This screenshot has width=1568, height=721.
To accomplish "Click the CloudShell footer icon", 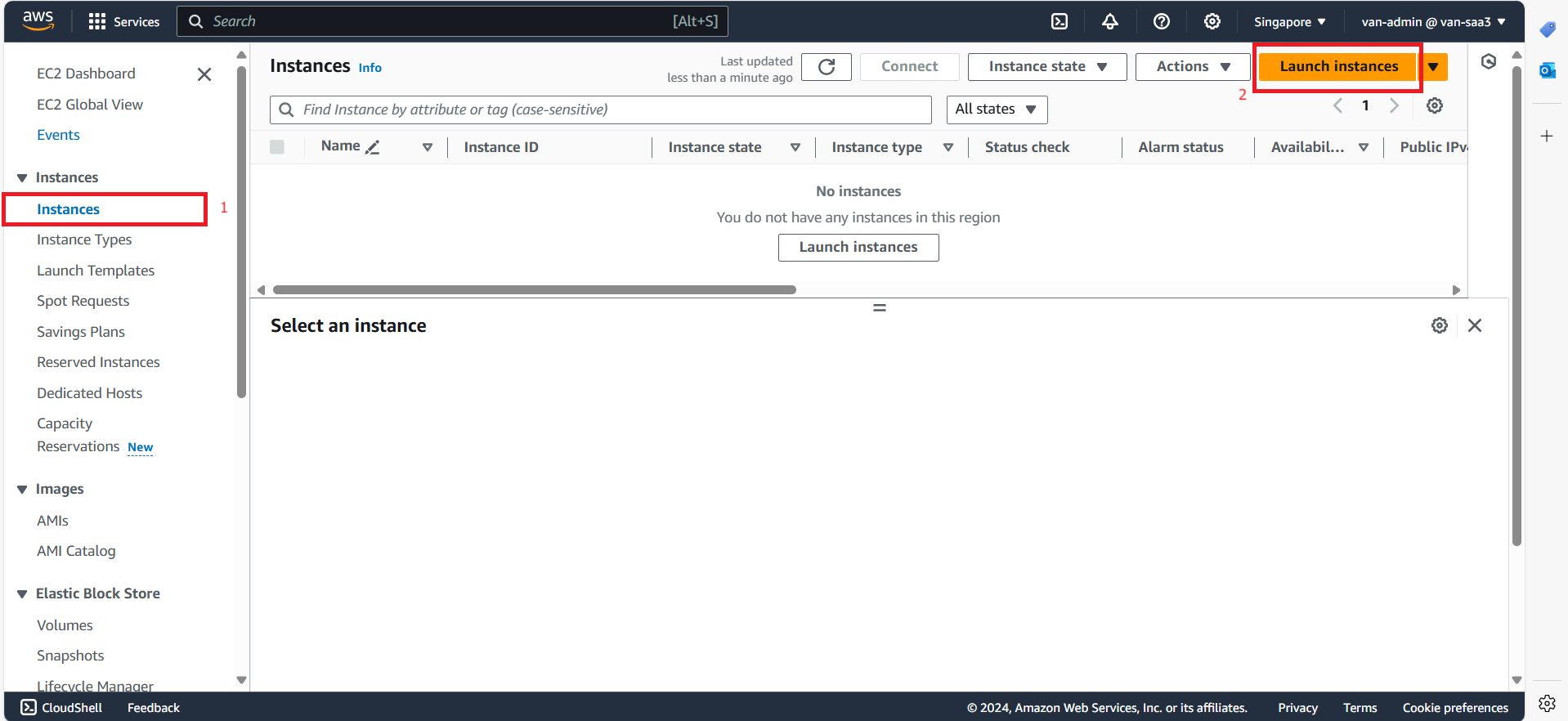I will (29, 707).
